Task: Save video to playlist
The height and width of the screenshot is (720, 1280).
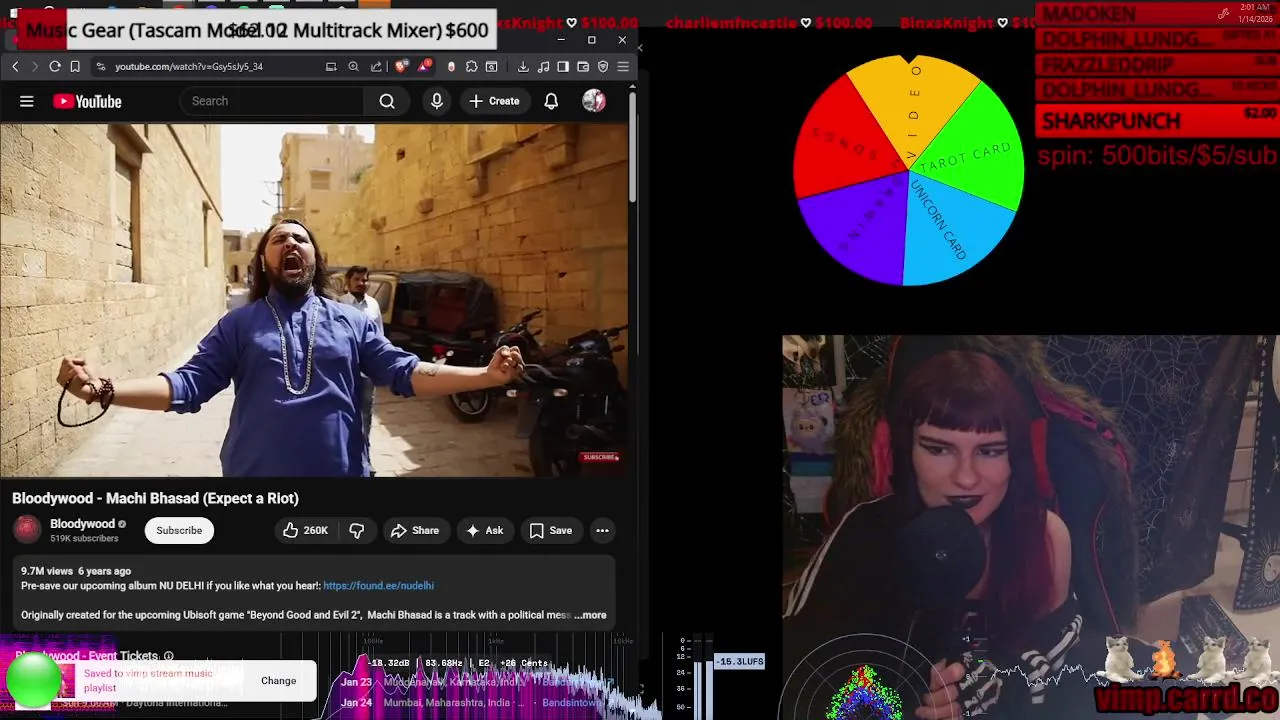Action: (x=551, y=530)
